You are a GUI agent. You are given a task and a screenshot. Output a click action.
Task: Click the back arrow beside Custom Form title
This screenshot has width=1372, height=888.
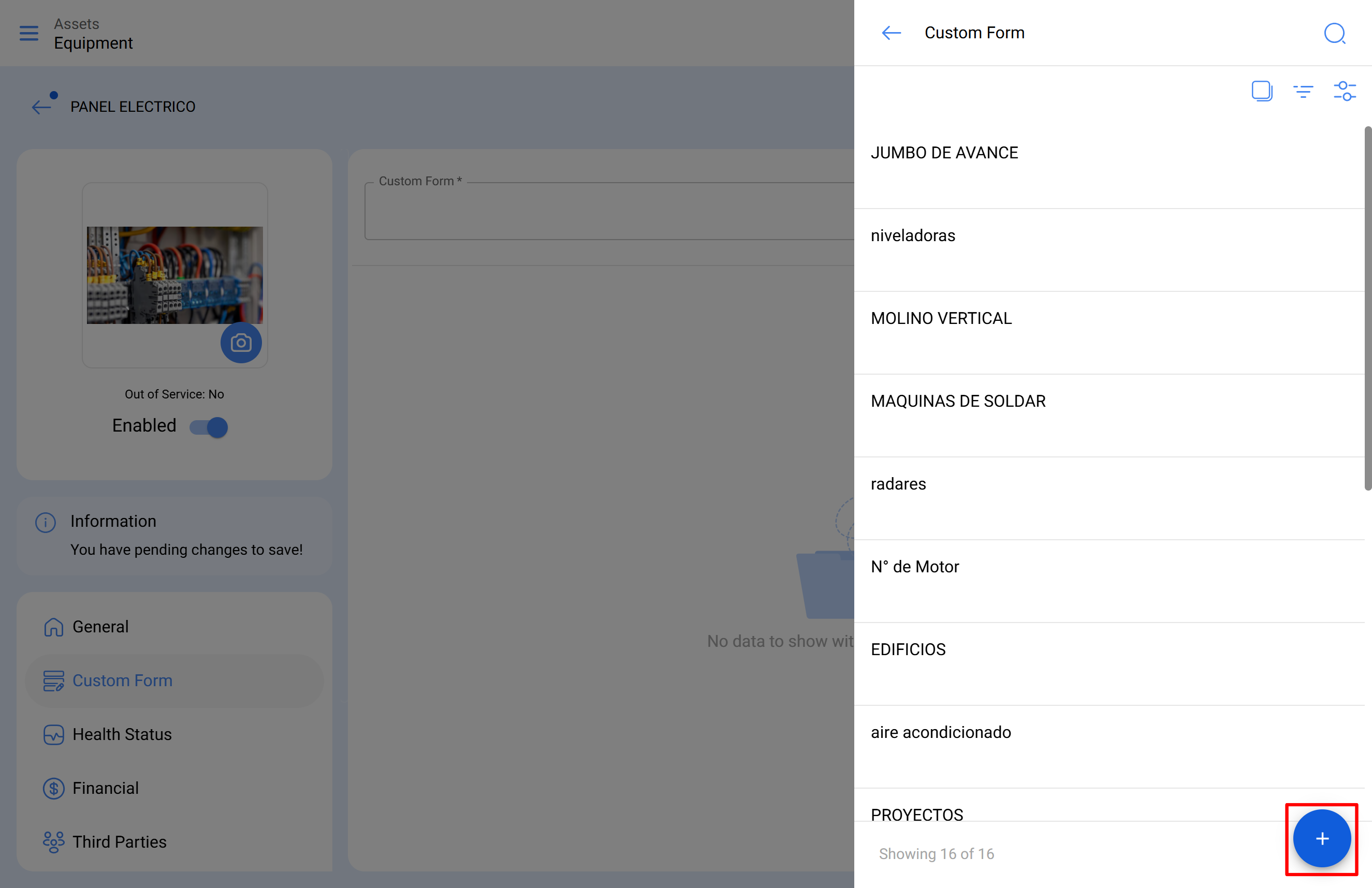coord(891,34)
